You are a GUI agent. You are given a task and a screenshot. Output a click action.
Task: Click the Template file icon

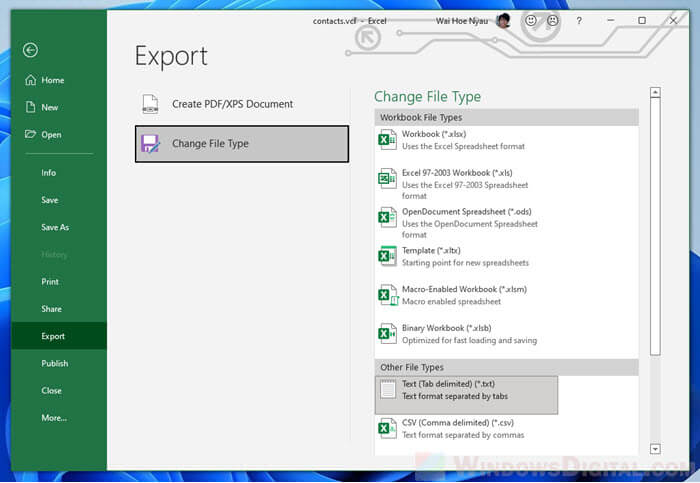[388, 256]
